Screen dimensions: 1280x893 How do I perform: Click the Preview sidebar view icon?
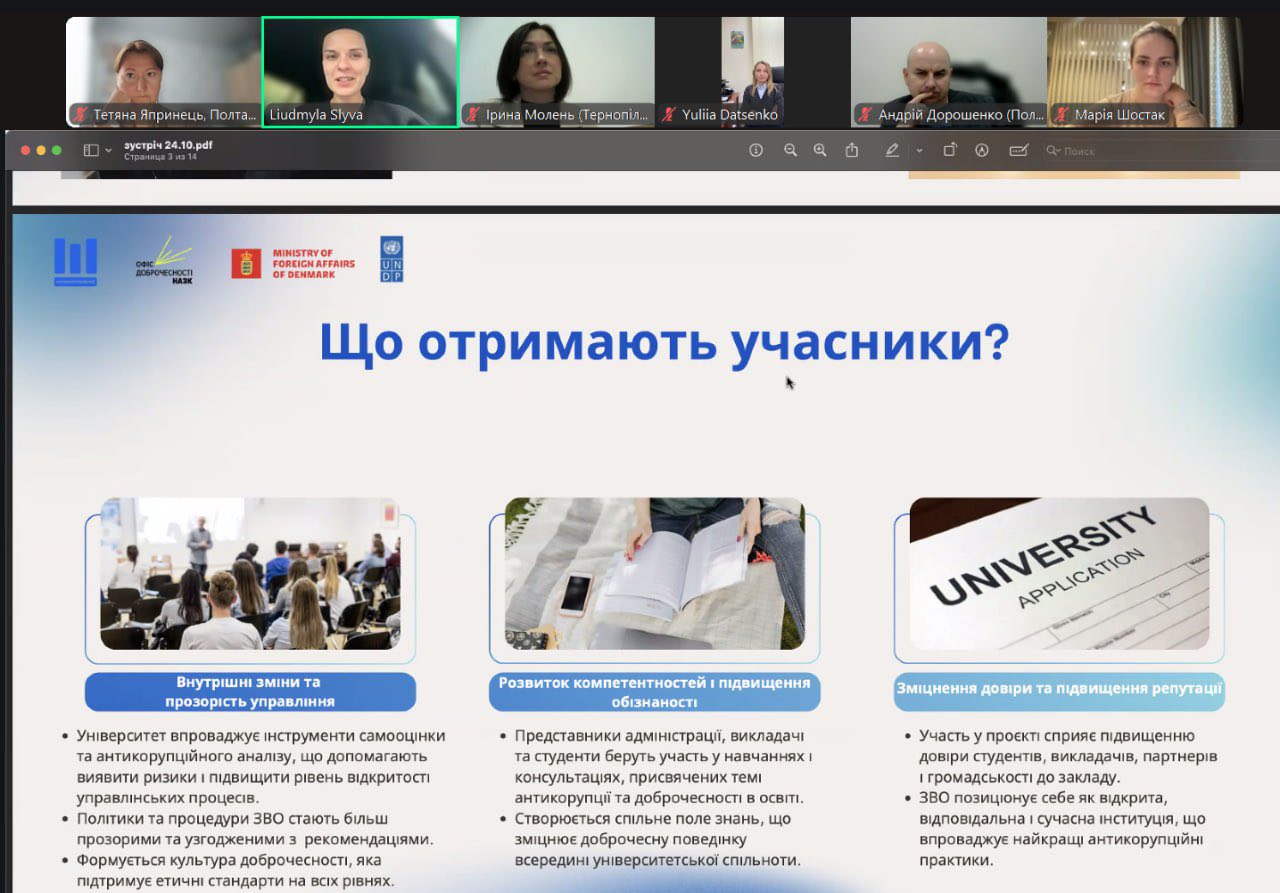pos(91,150)
